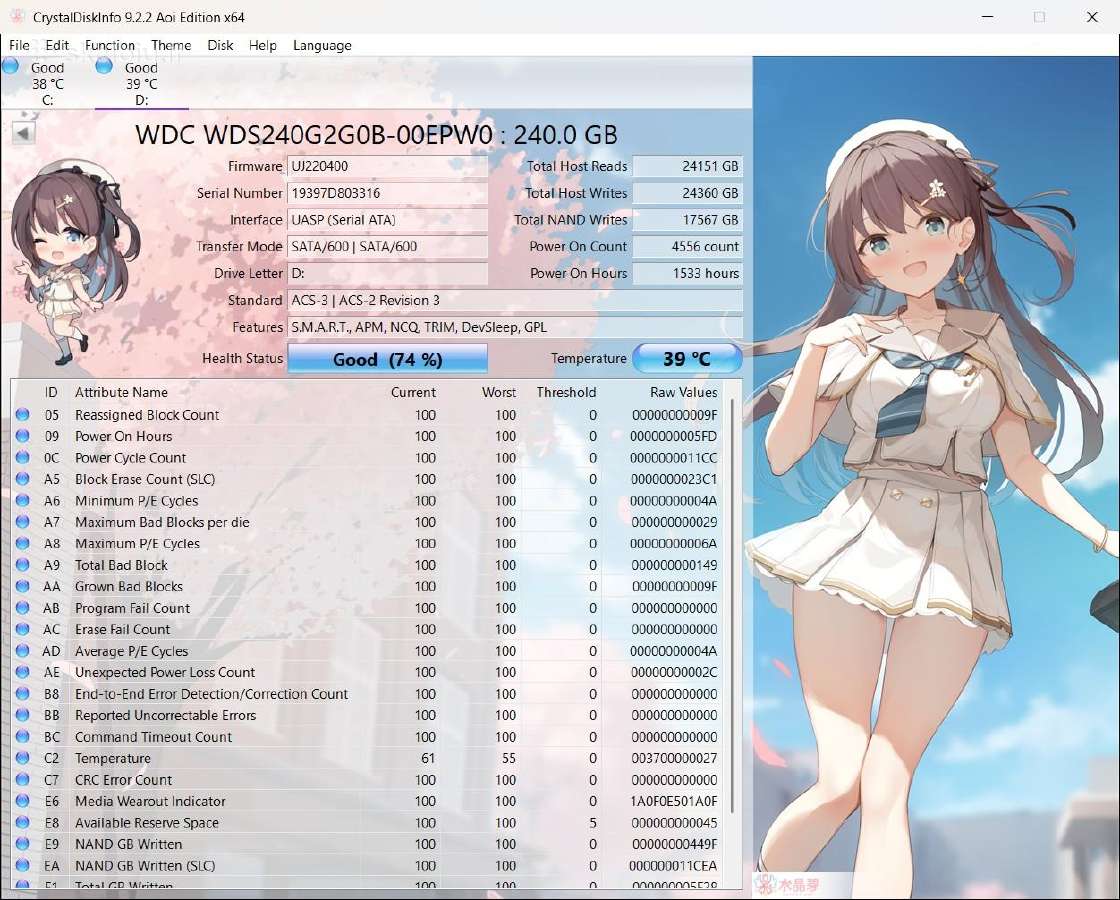Click the previous disk arrow icon

[24, 133]
